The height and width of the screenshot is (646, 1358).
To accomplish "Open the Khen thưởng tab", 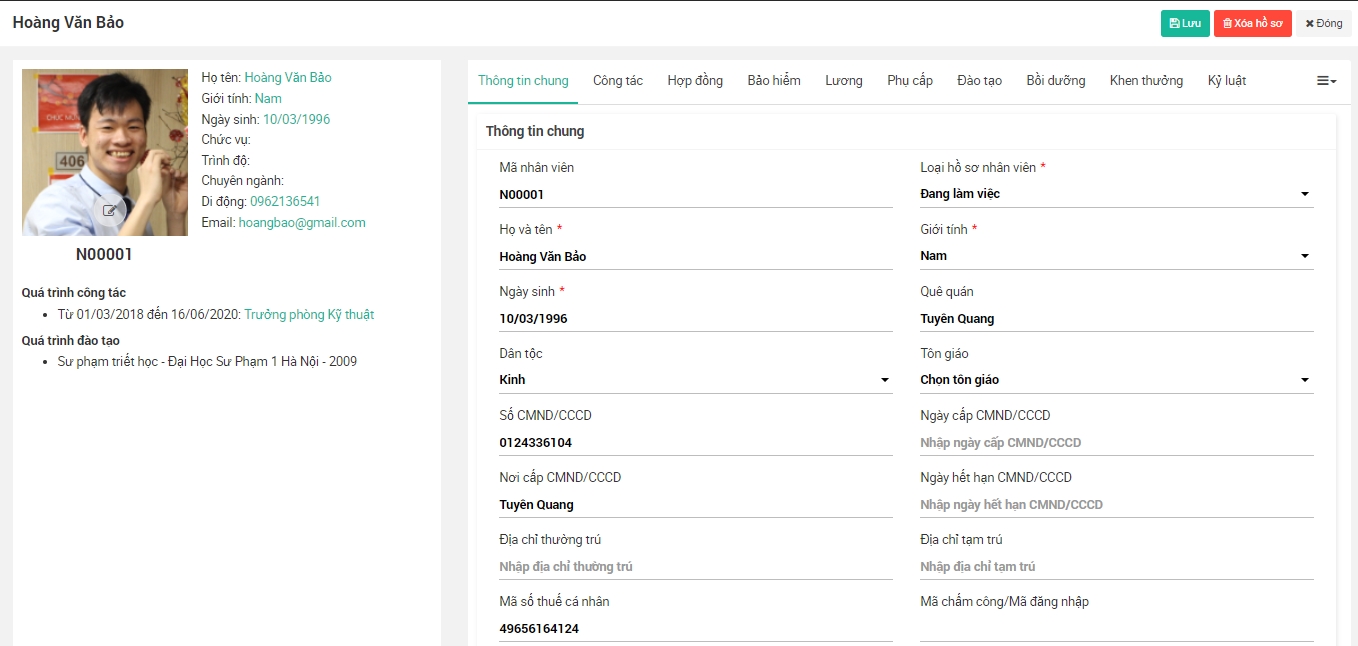I will pyautogui.click(x=1146, y=81).
